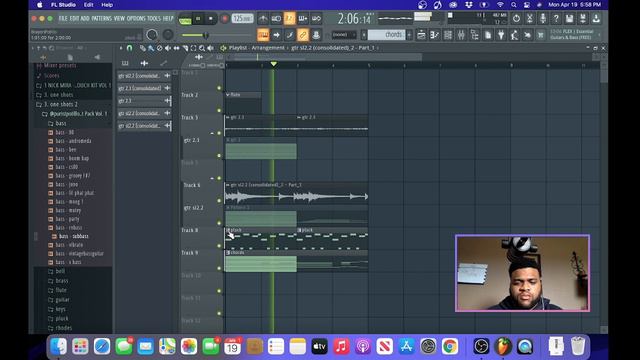Viewport: 640px width, 360px height.
Task: Open the FILE menu
Action: [x=63, y=18]
